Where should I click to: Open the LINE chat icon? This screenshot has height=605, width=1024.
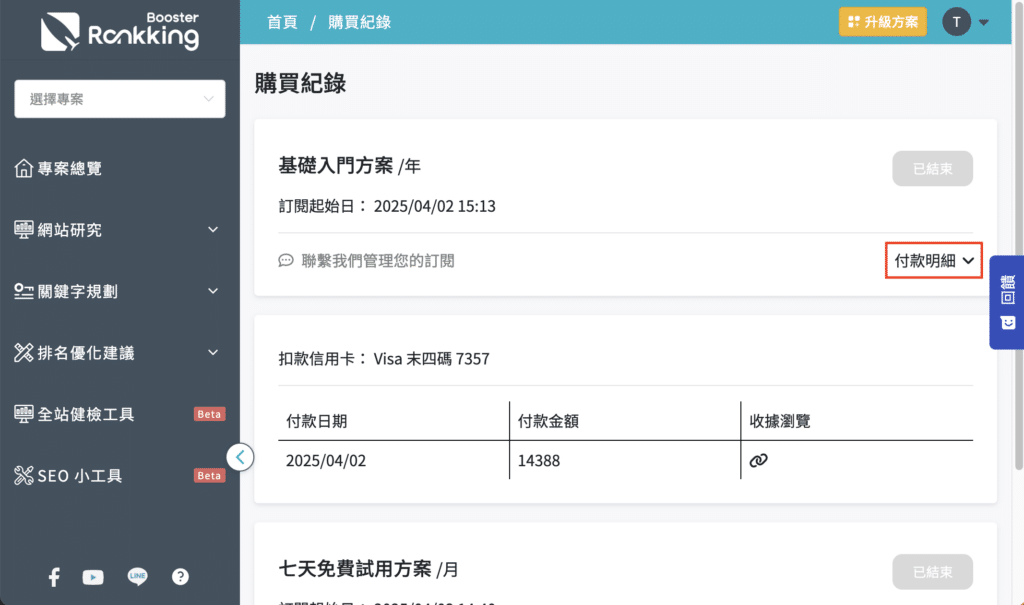click(137, 577)
